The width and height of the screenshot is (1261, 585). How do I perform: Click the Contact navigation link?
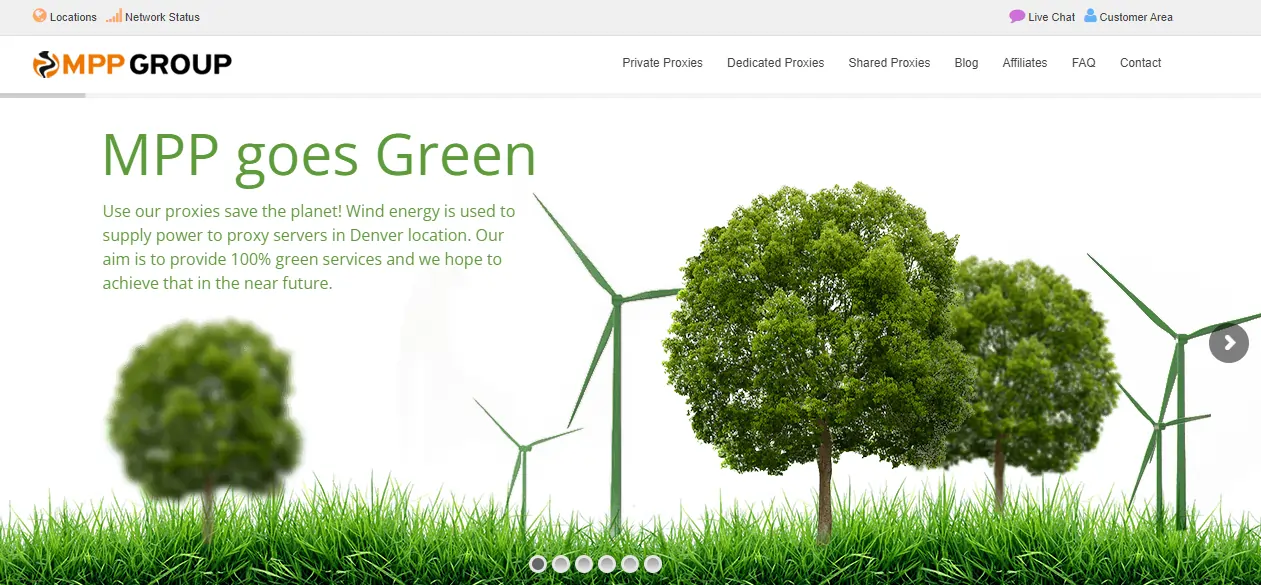(1140, 63)
